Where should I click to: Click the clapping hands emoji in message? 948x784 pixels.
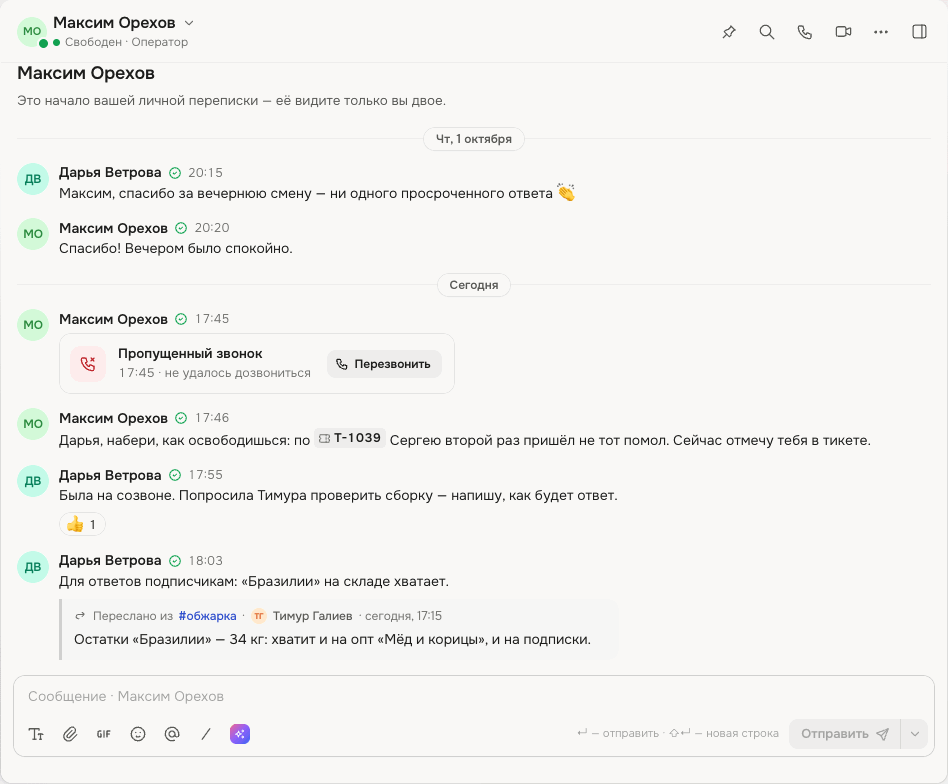coord(566,192)
